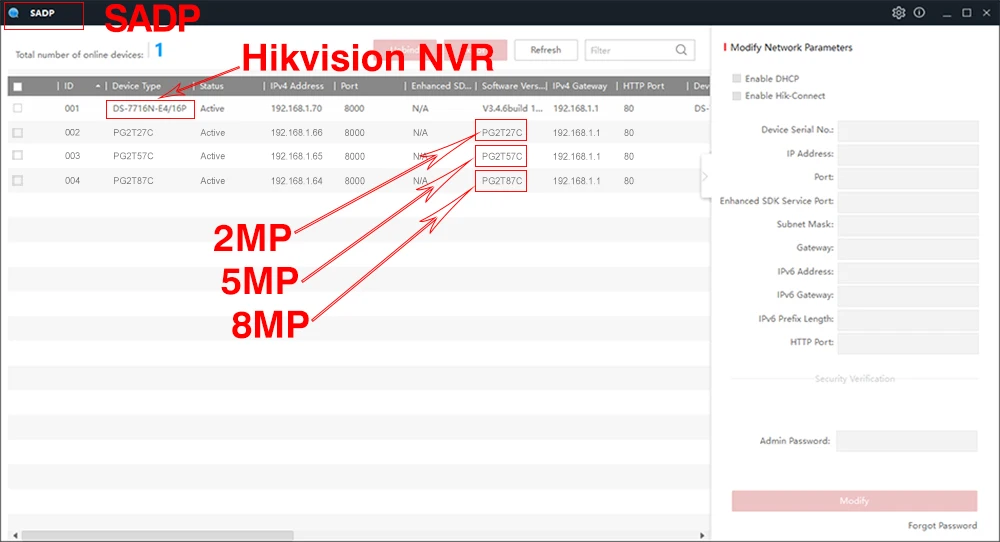Enable DHCP checkbox

tap(737, 78)
